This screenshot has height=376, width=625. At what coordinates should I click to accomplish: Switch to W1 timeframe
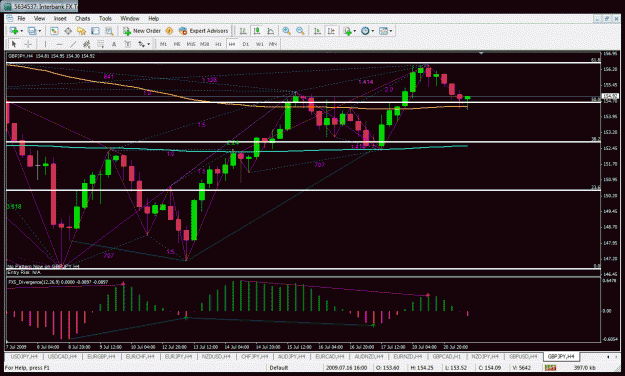tap(259, 44)
